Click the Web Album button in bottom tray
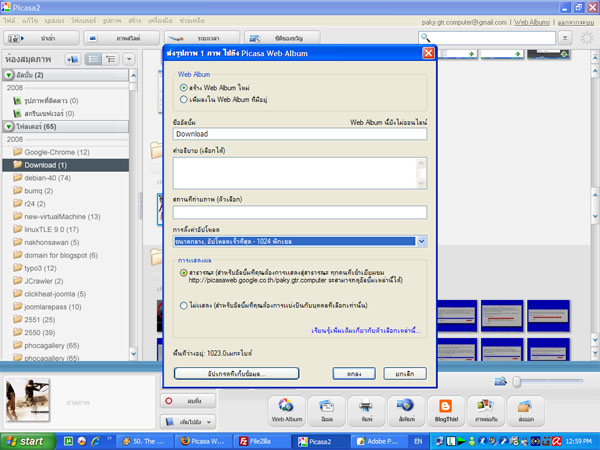Screen dimensions: 600x450 [287, 411]
